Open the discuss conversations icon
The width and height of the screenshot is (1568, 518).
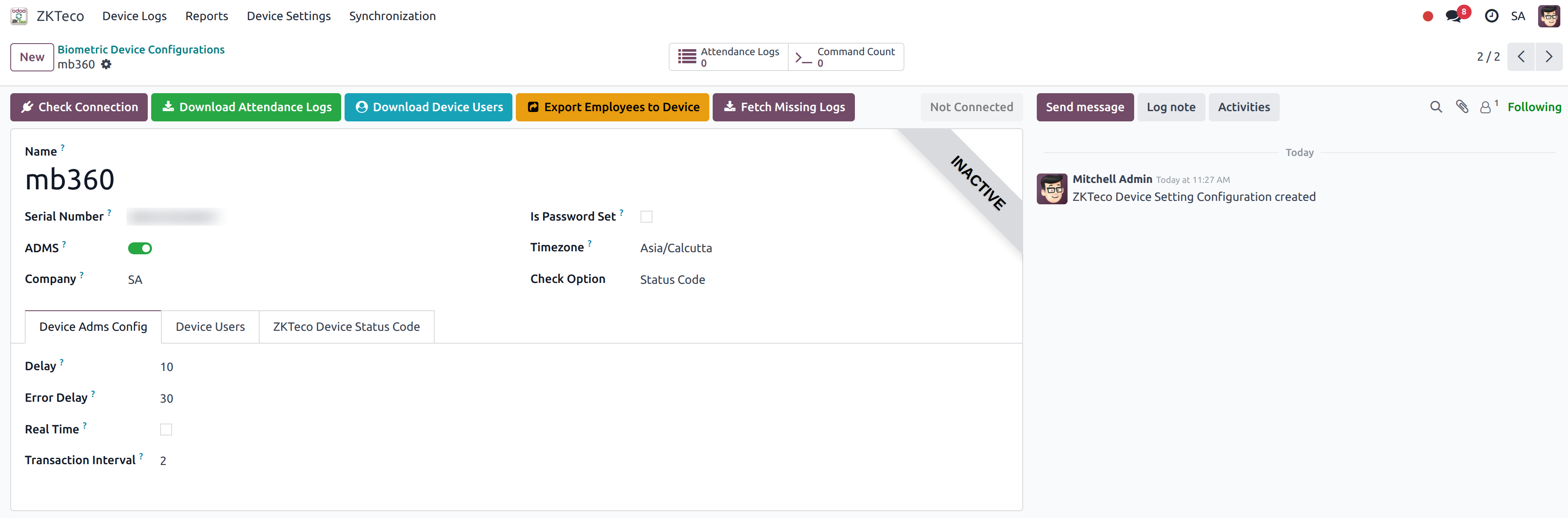(1454, 16)
